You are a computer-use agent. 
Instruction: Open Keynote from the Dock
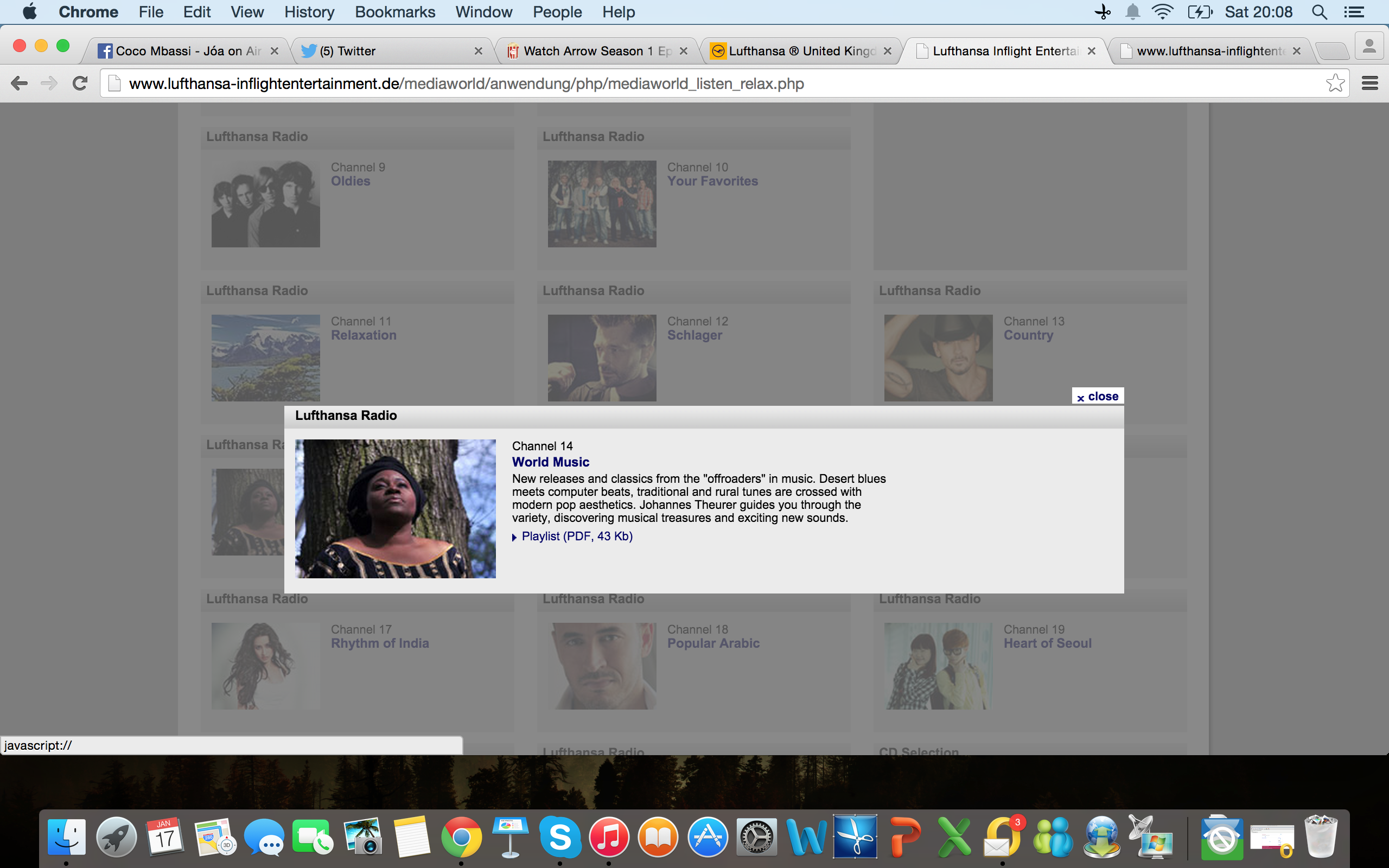510,837
